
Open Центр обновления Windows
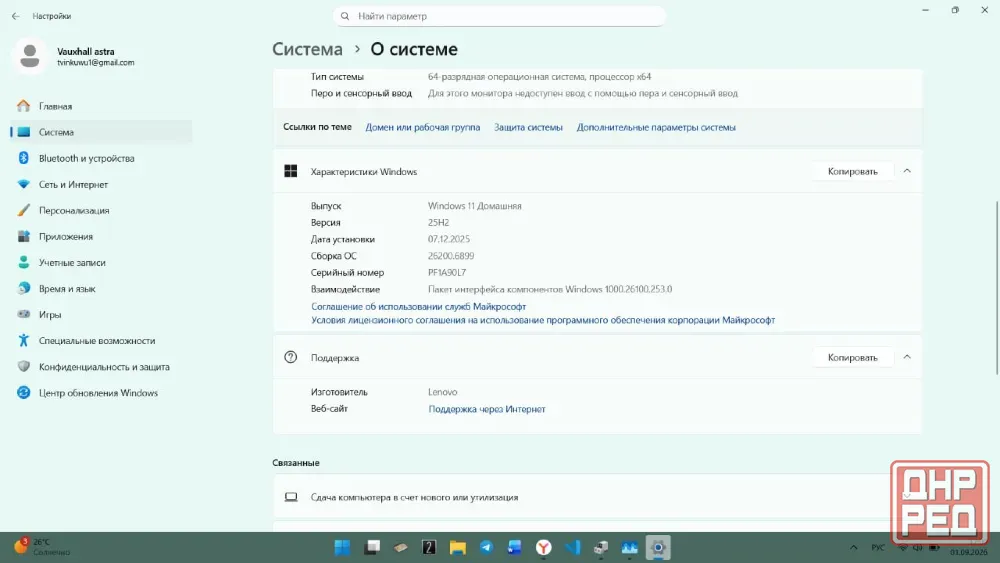pyautogui.click(x=101, y=393)
